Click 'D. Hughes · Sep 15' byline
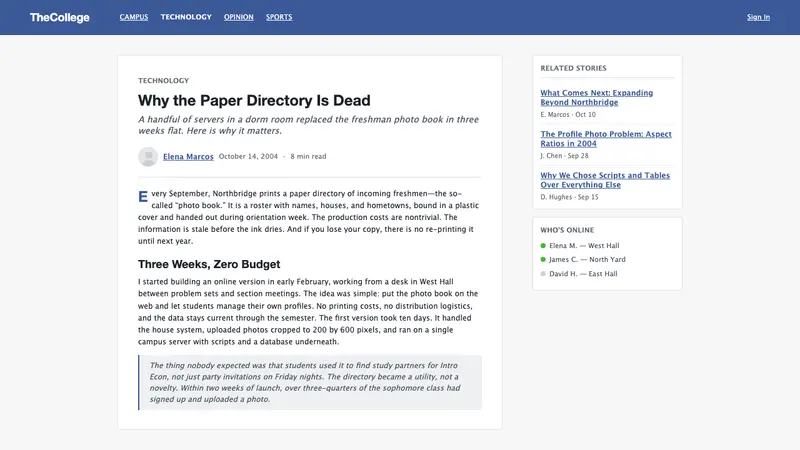The height and width of the screenshot is (450, 800). [569, 197]
